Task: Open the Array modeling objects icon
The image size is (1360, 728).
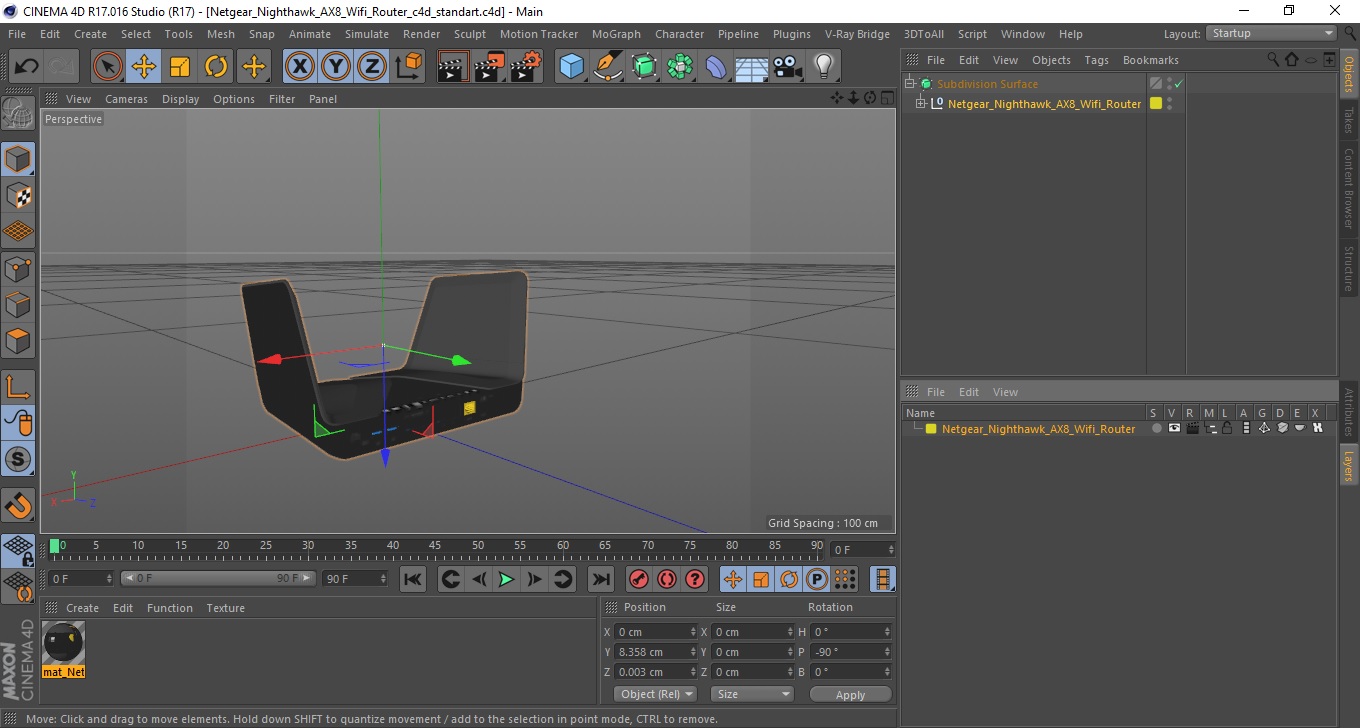Action: (x=680, y=67)
